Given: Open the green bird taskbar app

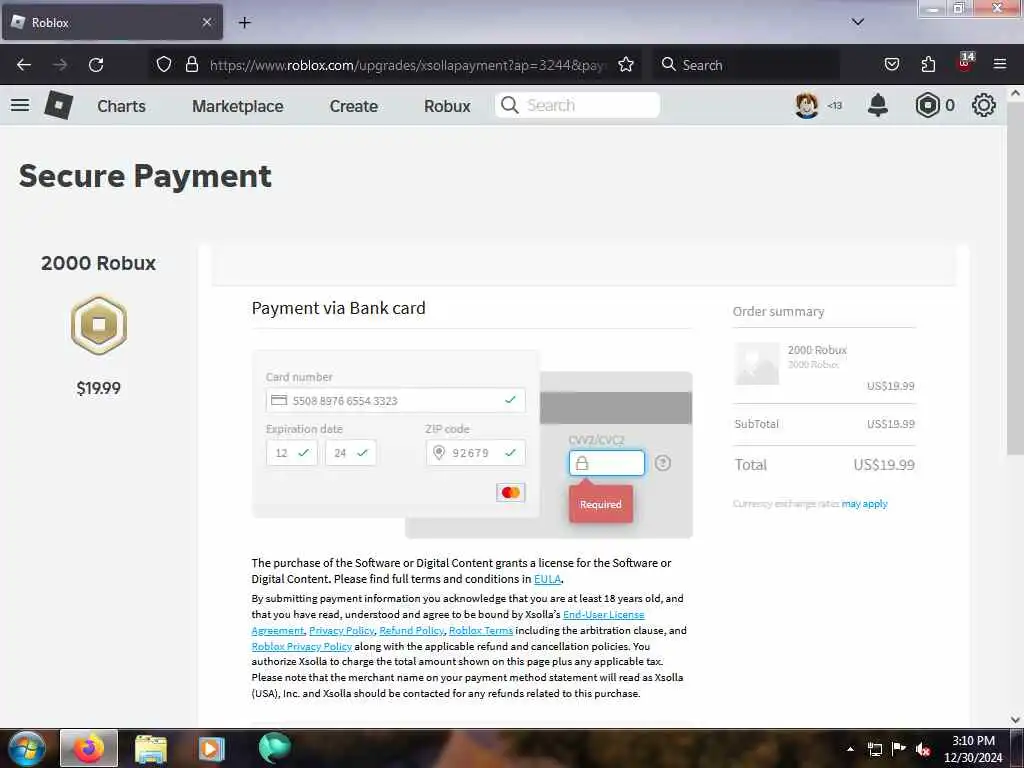Looking at the screenshot, I should [x=274, y=748].
